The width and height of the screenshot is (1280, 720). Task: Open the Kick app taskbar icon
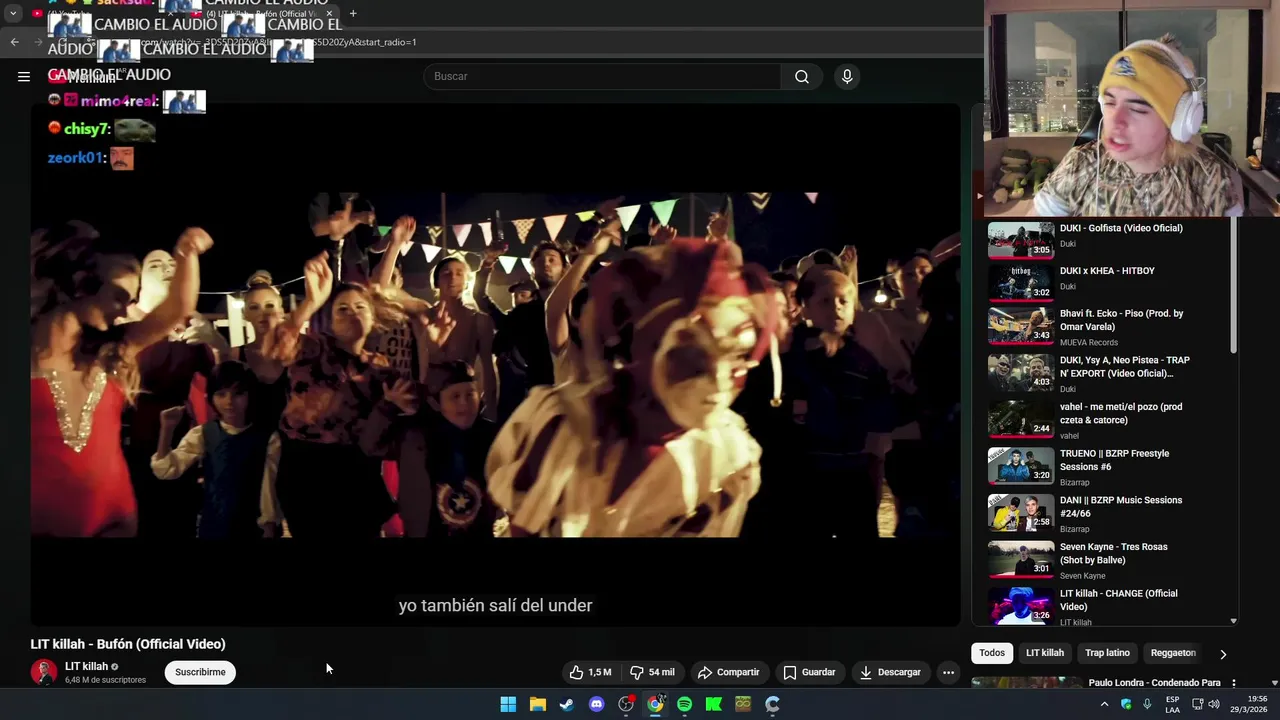tap(714, 704)
